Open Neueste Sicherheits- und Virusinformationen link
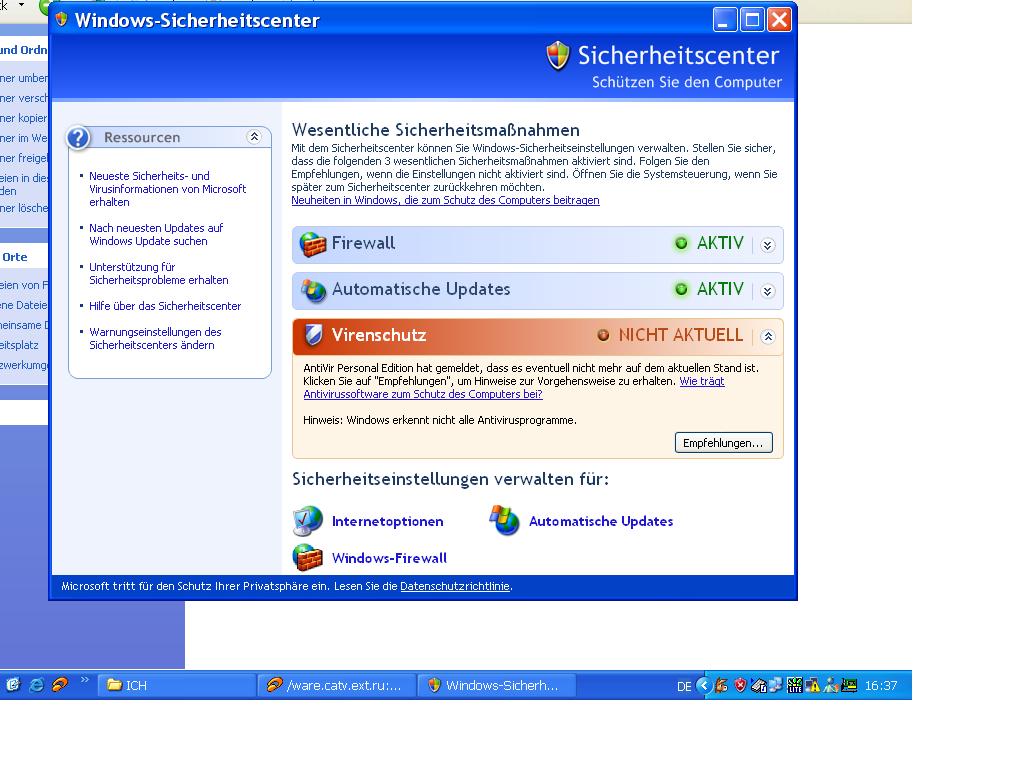The width and height of the screenshot is (1024, 768). click(x=168, y=189)
